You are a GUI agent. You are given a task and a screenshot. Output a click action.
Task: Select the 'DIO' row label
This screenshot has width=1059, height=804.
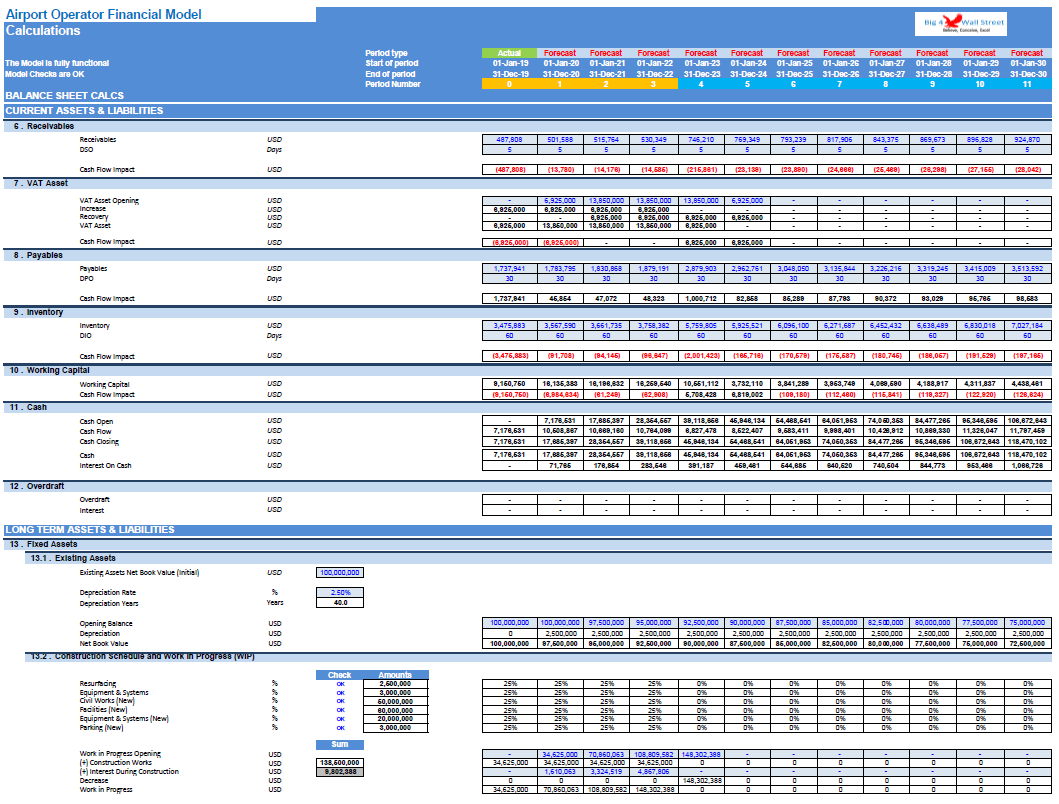pos(86,336)
